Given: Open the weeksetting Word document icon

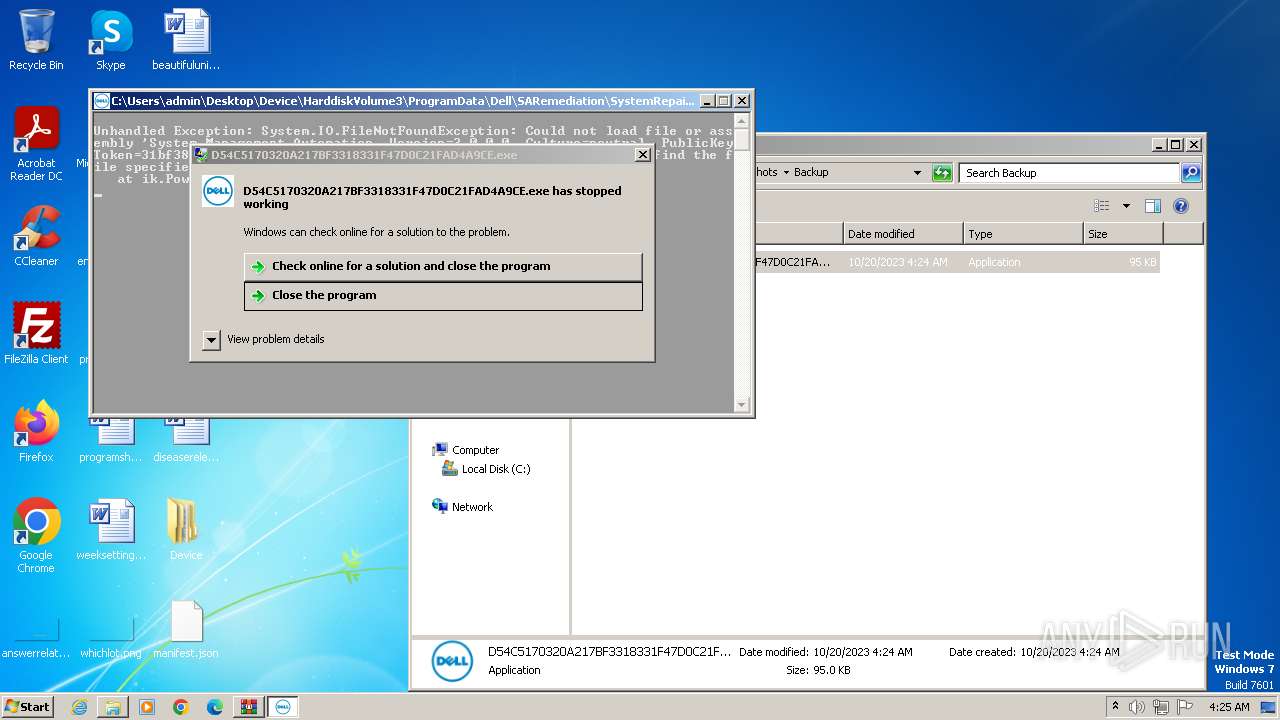Looking at the screenshot, I should tap(111, 530).
